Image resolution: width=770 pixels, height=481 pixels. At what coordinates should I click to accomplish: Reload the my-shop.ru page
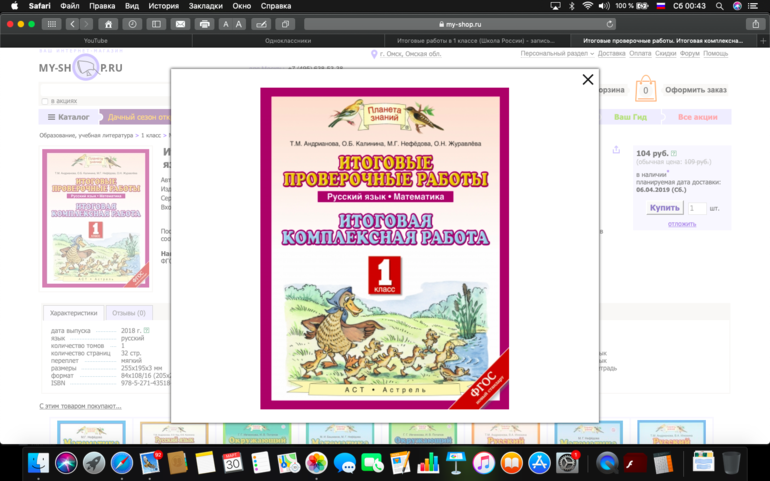pyautogui.click(x=609, y=24)
